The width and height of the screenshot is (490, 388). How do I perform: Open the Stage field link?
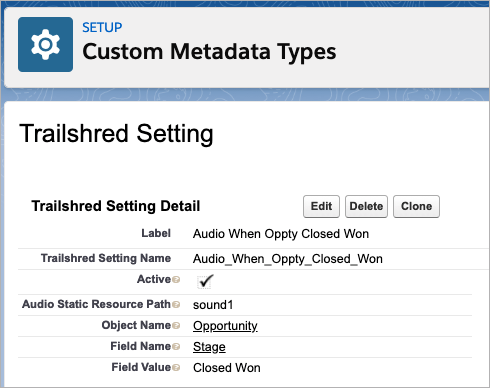[209, 347]
